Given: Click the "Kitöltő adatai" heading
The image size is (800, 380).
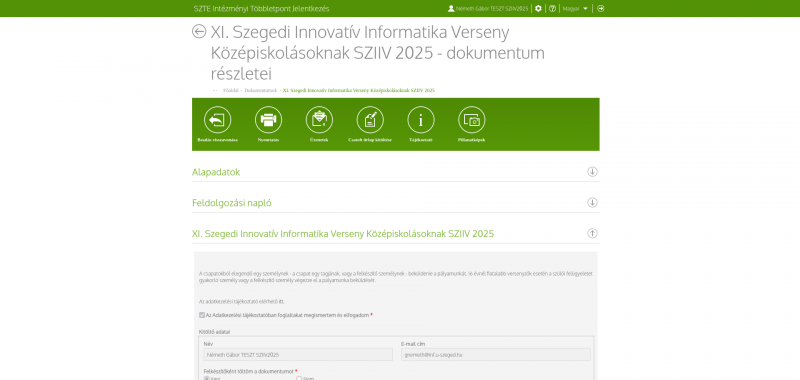Looking at the screenshot, I should [x=214, y=332].
